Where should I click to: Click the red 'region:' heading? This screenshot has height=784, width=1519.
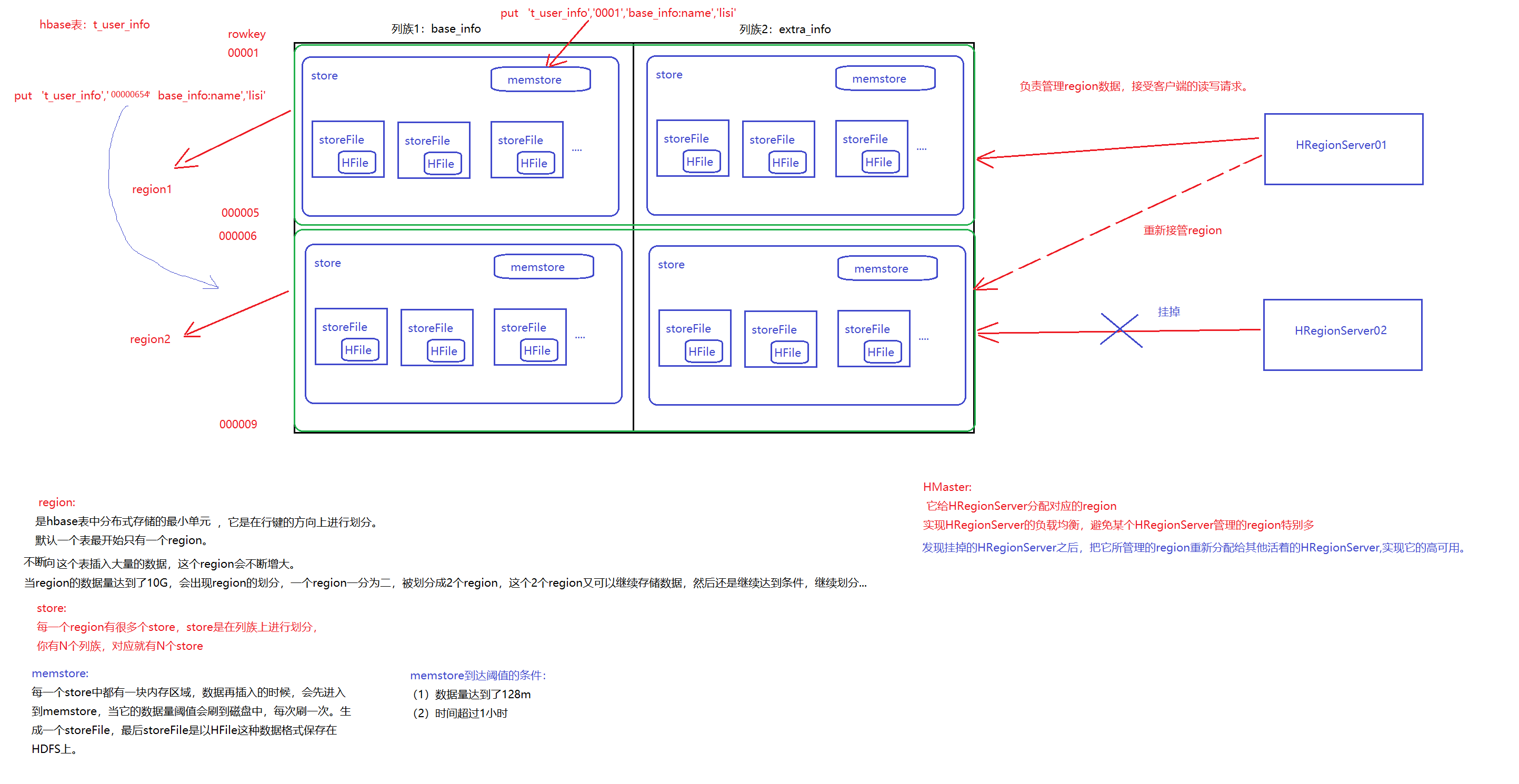coord(57,503)
